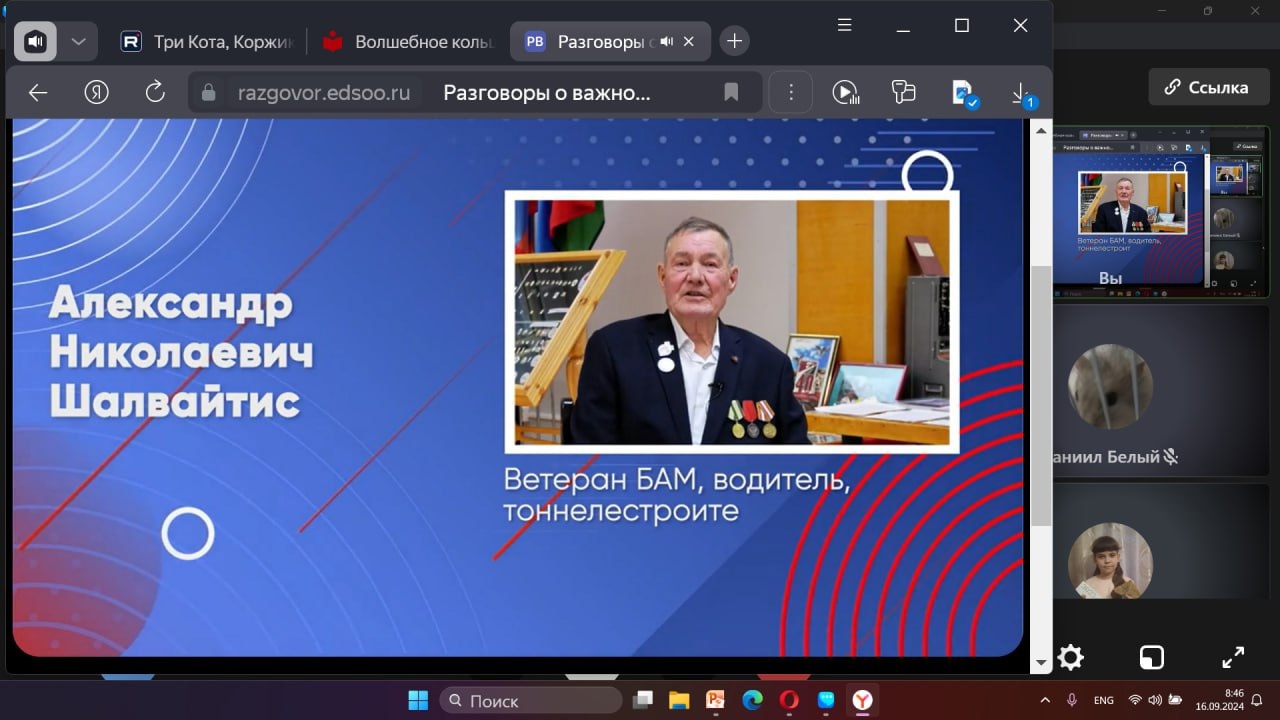Screen dimensions: 1280x720
Task: Open the Windows Start menu
Action: pos(418,700)
